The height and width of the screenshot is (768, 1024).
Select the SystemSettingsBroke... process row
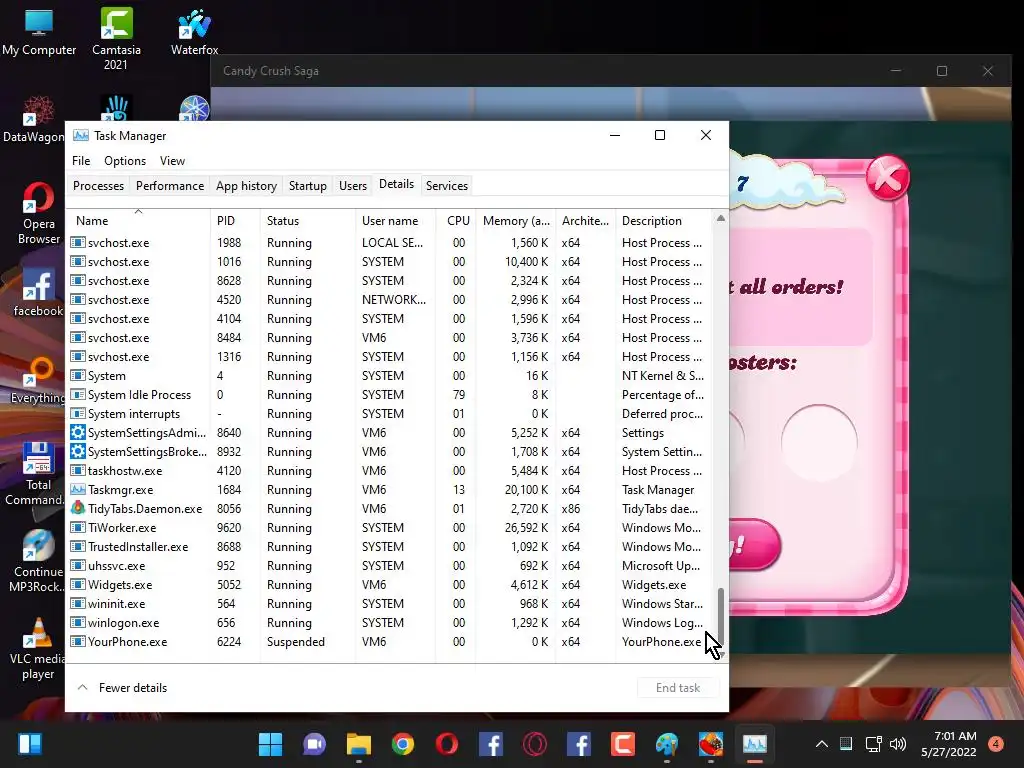(x=390, y=451)
